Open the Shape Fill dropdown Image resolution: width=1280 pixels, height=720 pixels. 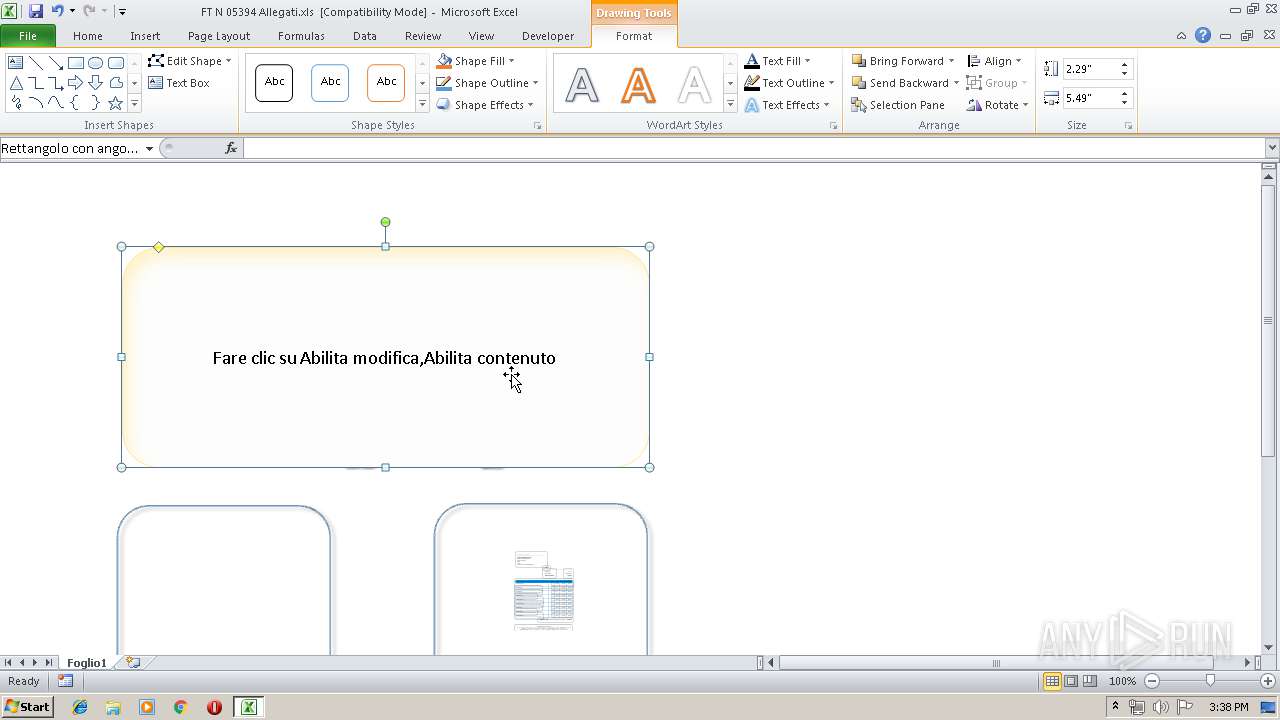[x=475, y=61]
